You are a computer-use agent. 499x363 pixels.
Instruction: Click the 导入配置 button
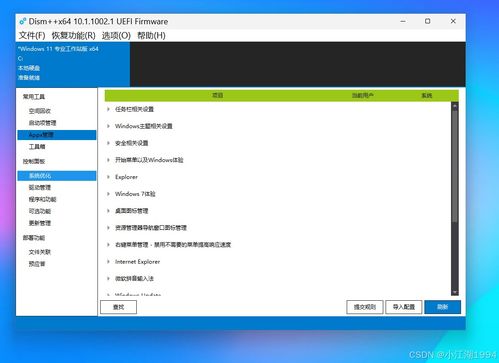point(404,307)
